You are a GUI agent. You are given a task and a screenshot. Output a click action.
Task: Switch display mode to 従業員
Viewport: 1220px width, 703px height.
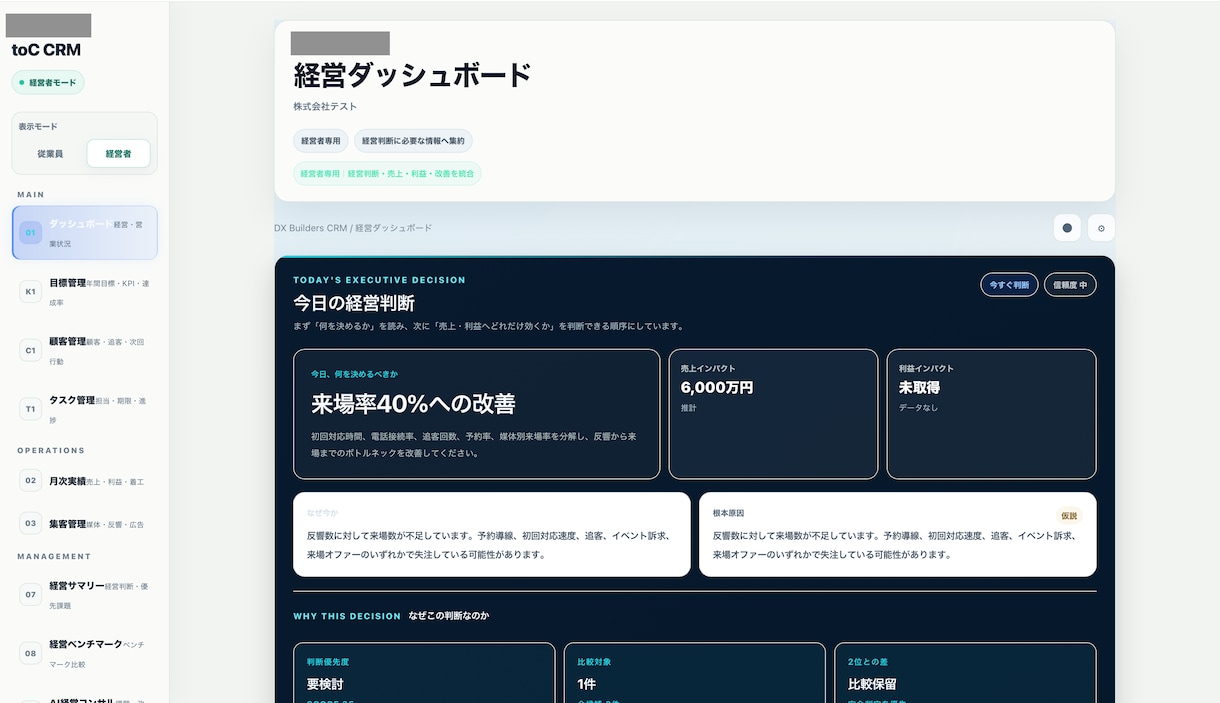50,153
